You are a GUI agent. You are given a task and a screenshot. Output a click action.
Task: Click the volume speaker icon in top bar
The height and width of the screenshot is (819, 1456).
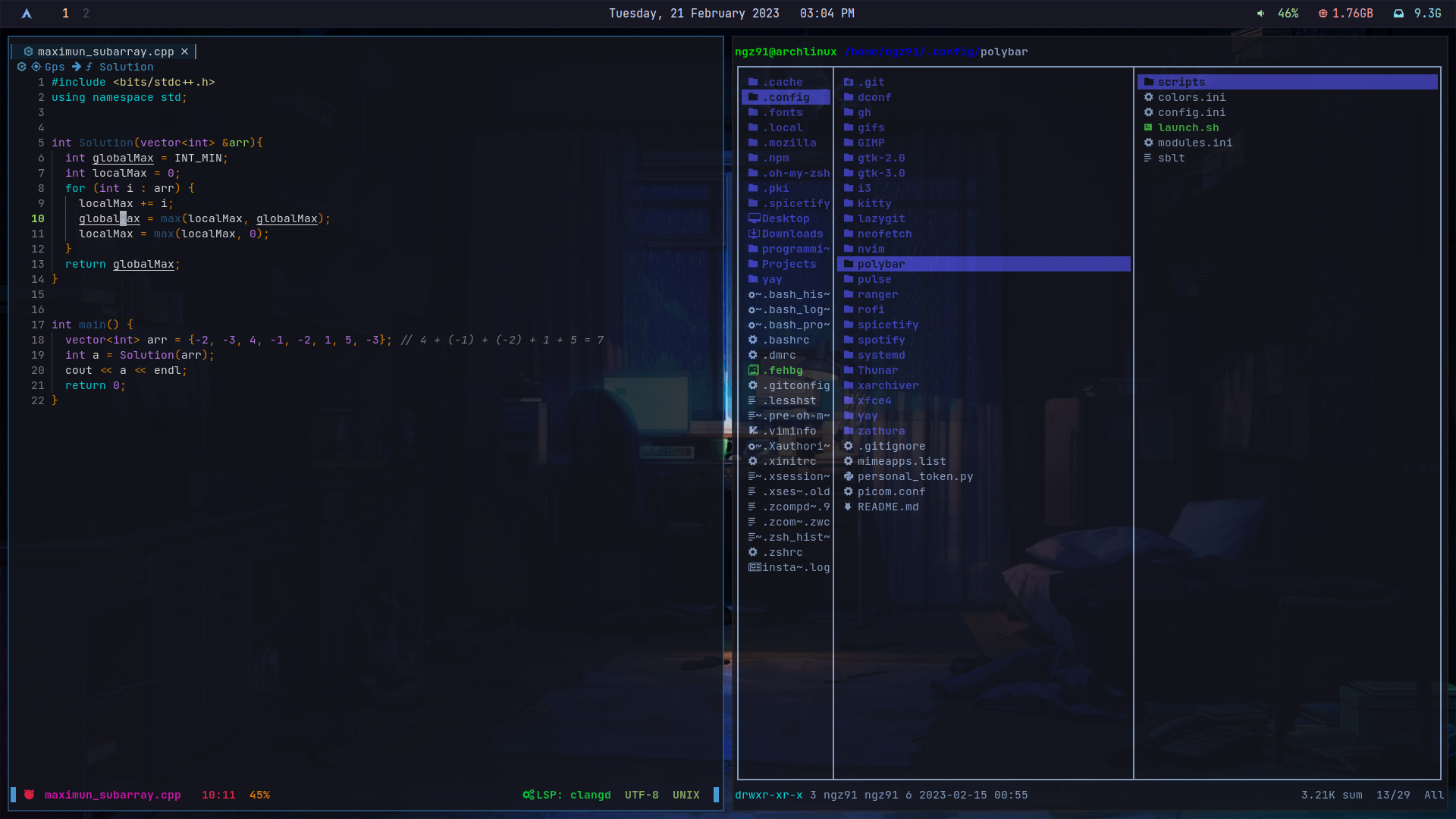click(1260, 14)
